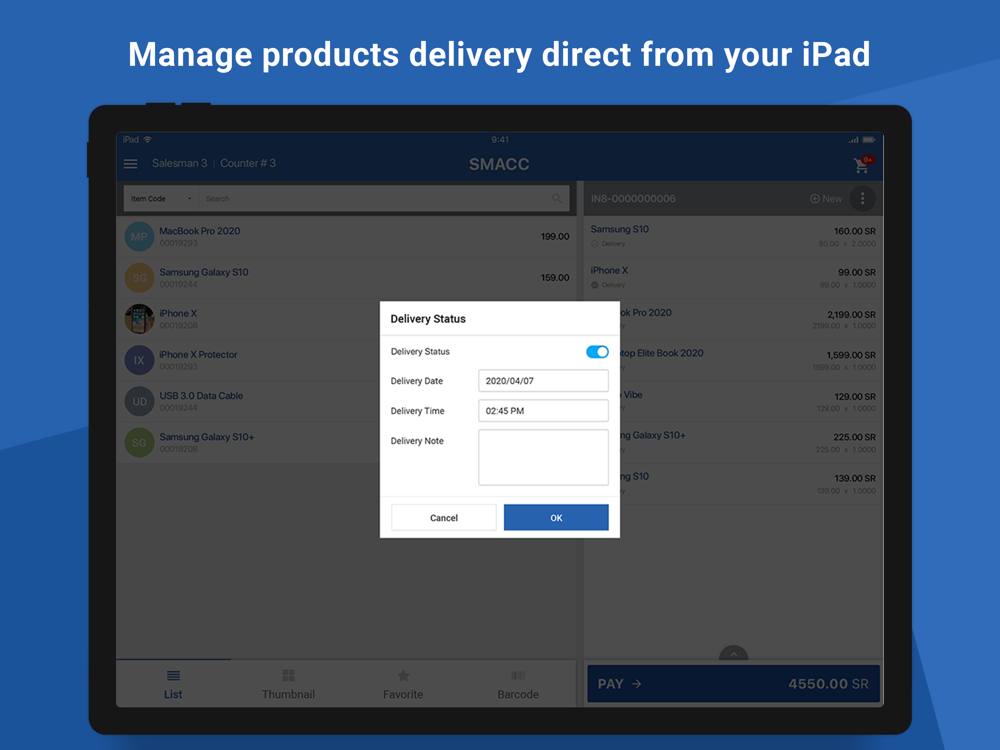Select USB 3.0 Data Cable name
Screen dimensions: 1000x750
click(x=202, y=396)
